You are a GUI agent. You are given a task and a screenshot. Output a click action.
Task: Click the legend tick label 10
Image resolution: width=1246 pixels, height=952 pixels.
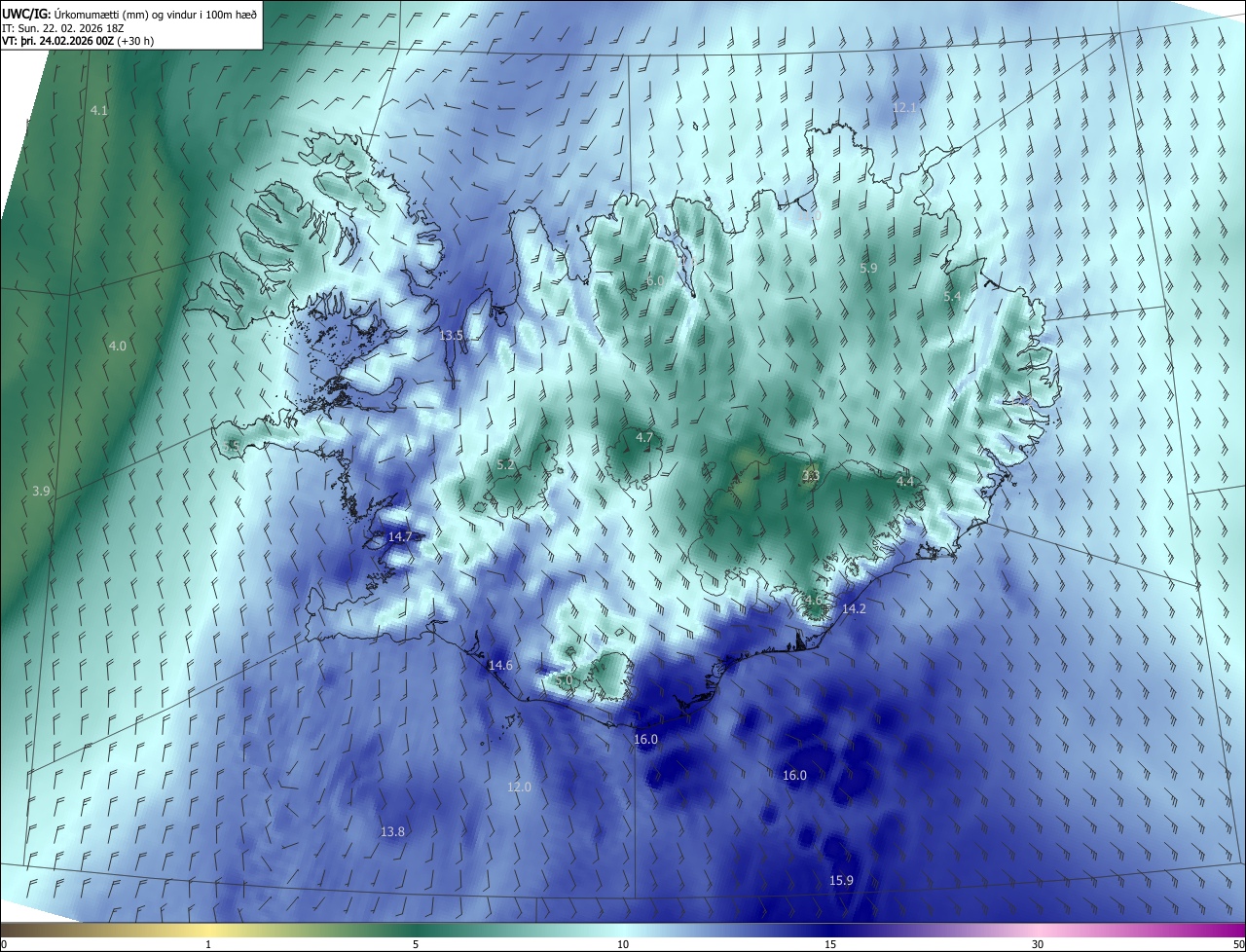(623, 945)
